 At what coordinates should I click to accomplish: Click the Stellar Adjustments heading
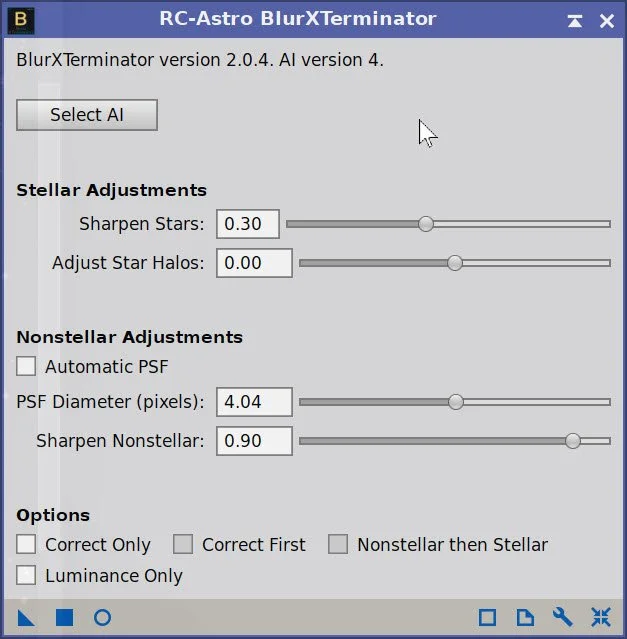pyautogui.click(x=111, y=190)
